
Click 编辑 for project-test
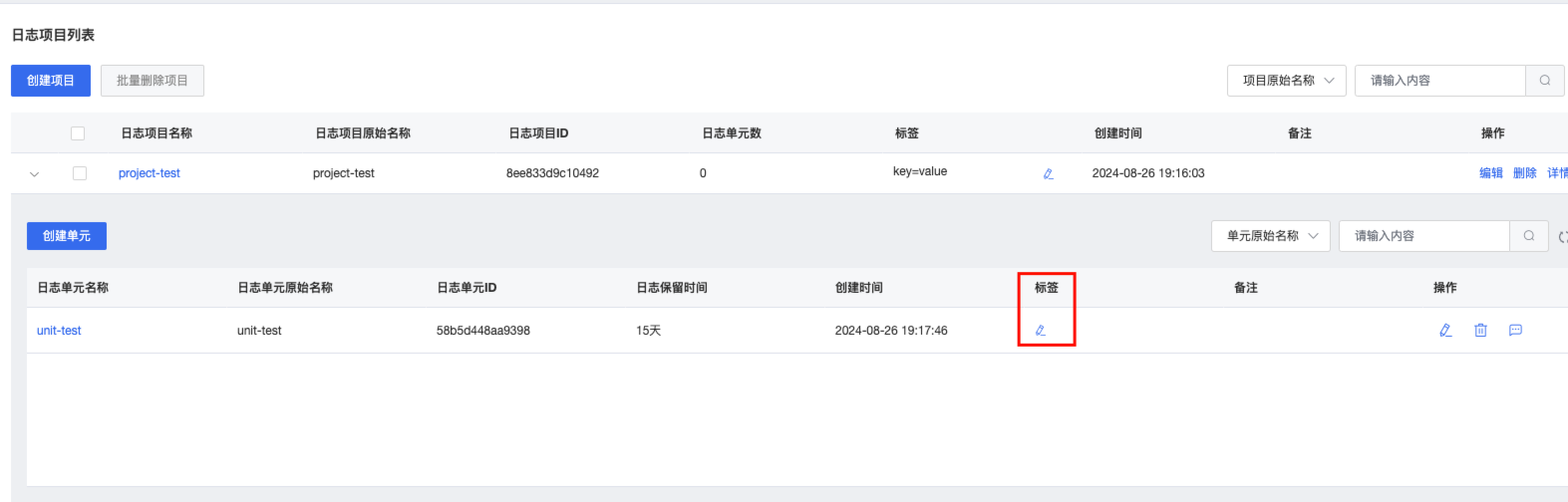[x=1491, y=173]
